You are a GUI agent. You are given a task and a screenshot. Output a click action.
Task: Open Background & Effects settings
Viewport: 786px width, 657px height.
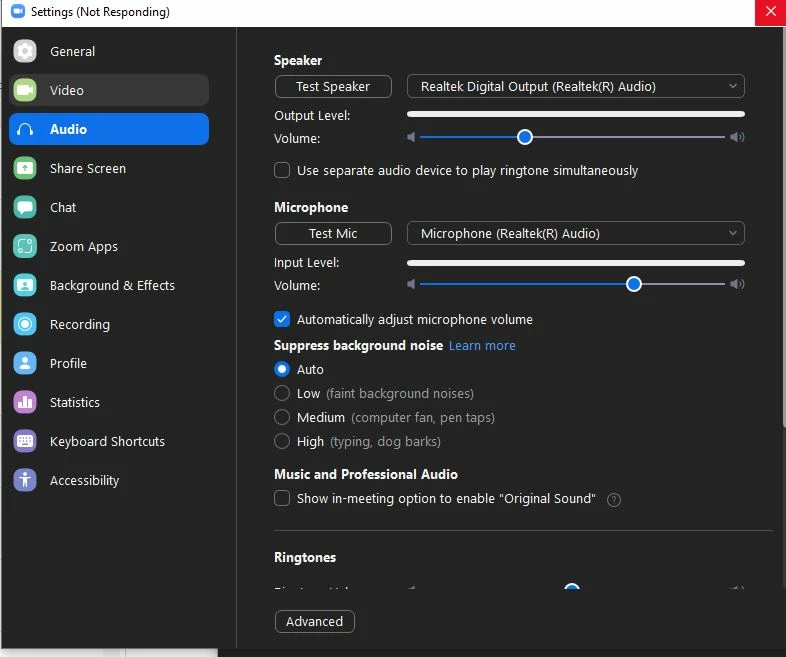pos(109,285)
